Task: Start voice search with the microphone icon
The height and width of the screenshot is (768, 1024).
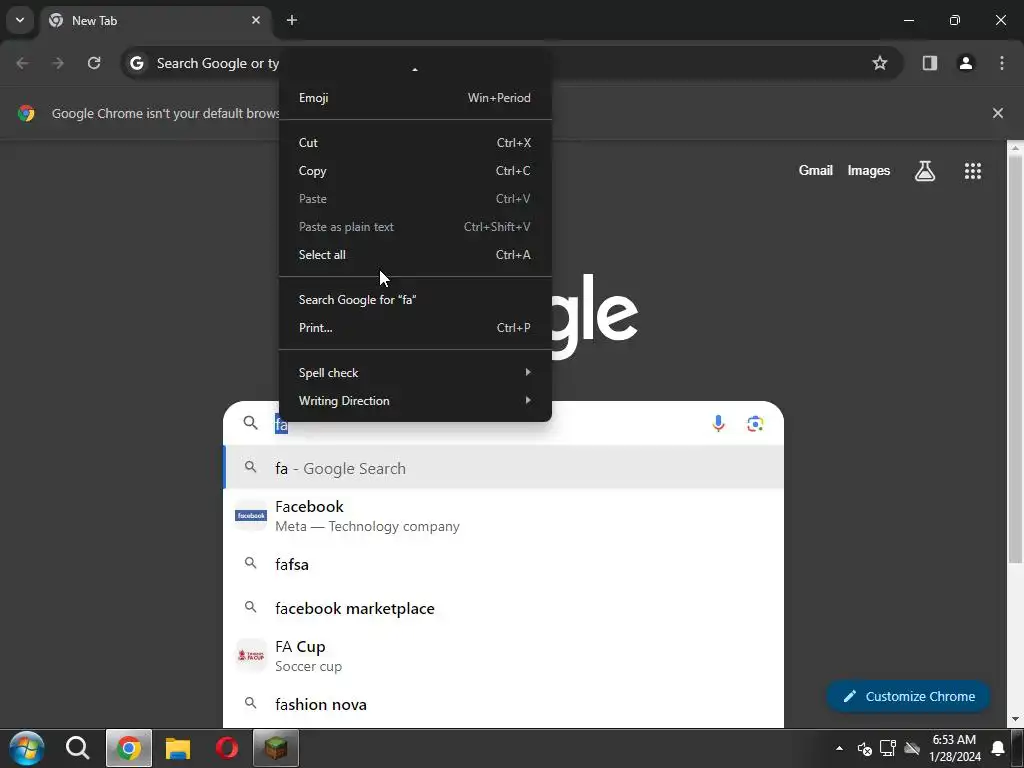Action: pos(718,424)
